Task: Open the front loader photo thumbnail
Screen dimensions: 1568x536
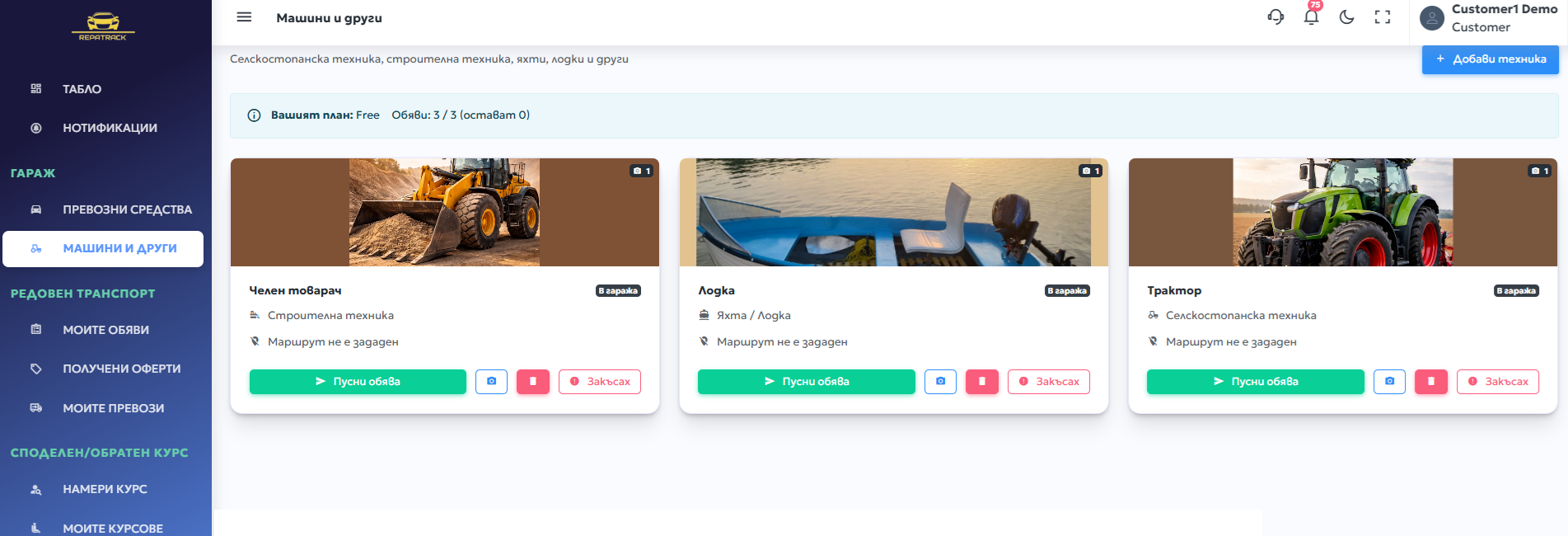Action: click(444, 212)
